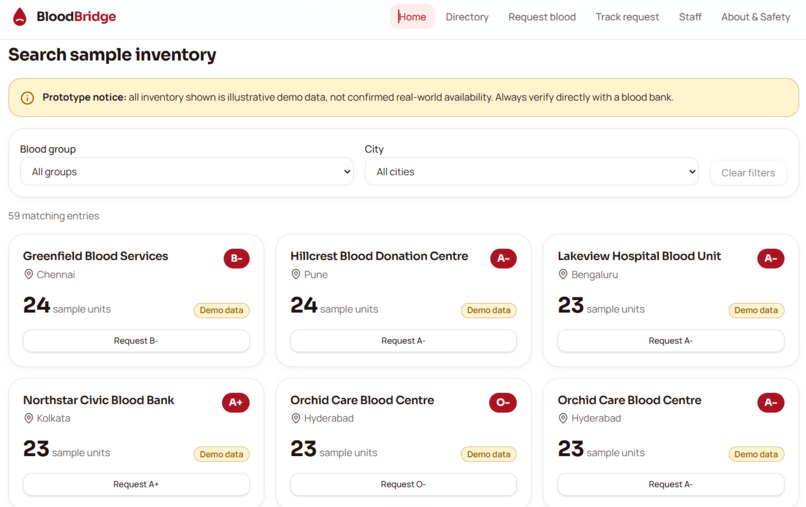Click location pin icon beside Pune

(x=296, y=275)
